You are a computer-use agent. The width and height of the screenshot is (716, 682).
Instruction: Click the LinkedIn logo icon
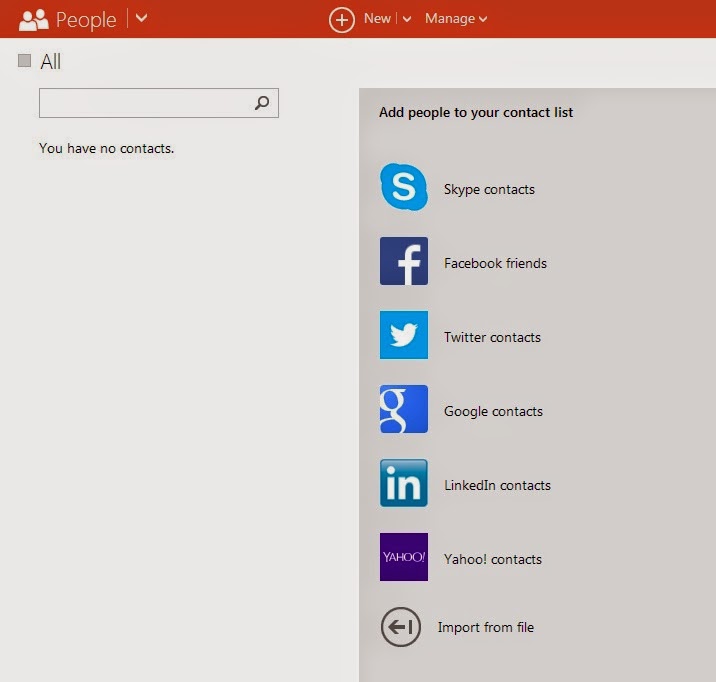pyautogui.click(x=404, y=483)
